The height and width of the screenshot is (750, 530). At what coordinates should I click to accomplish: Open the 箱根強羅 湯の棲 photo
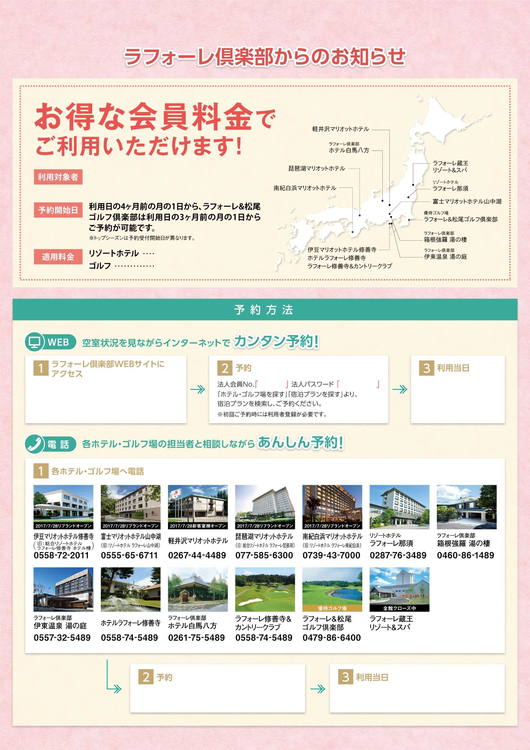466,507
